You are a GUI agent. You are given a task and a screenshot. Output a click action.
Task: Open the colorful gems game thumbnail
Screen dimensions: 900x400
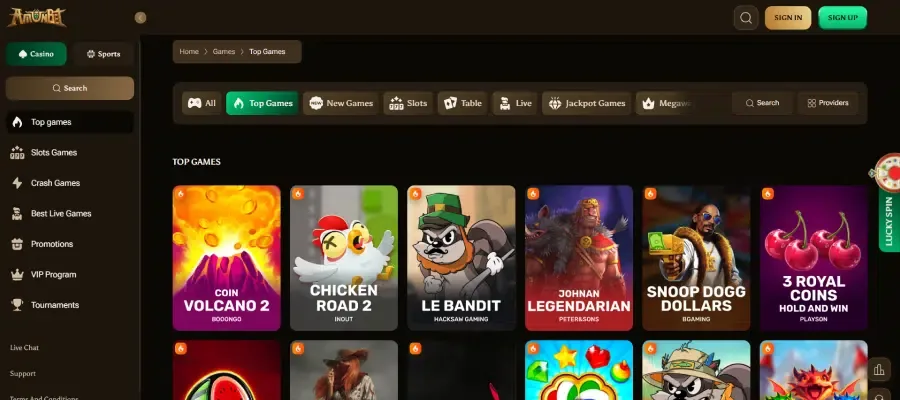coord(579,370)
